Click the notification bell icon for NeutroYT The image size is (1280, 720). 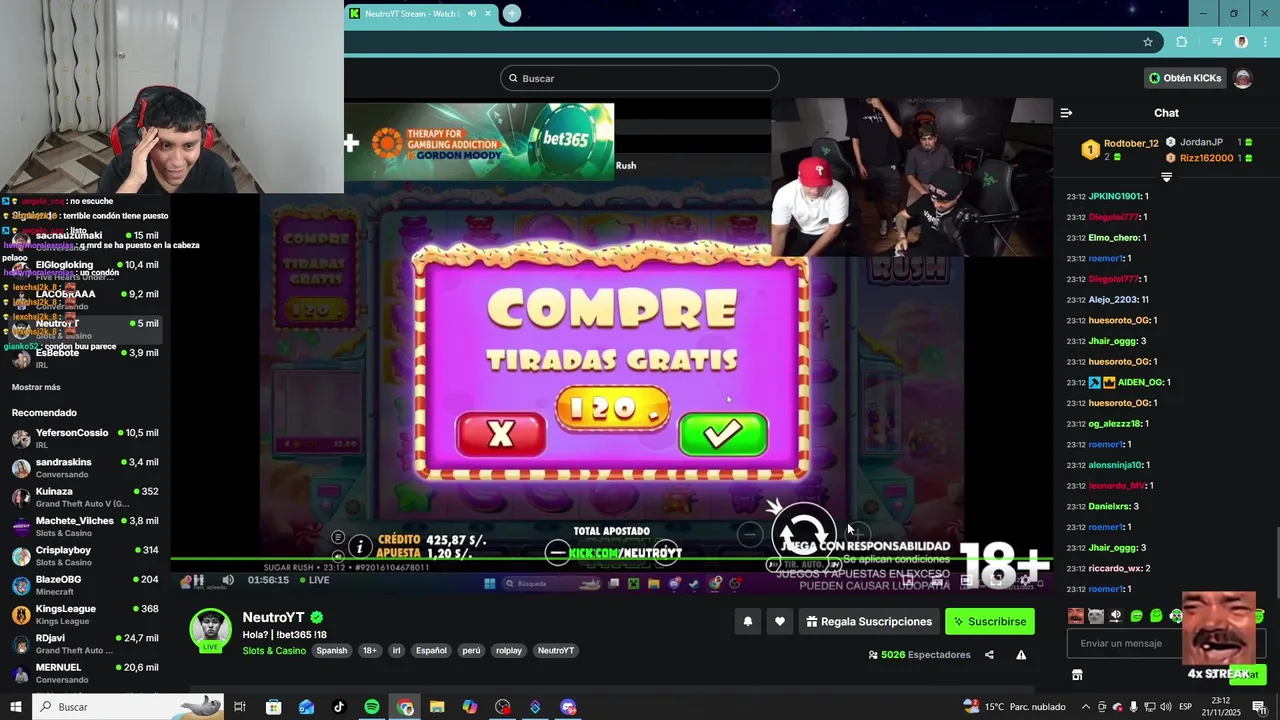(x=747, y=622)
